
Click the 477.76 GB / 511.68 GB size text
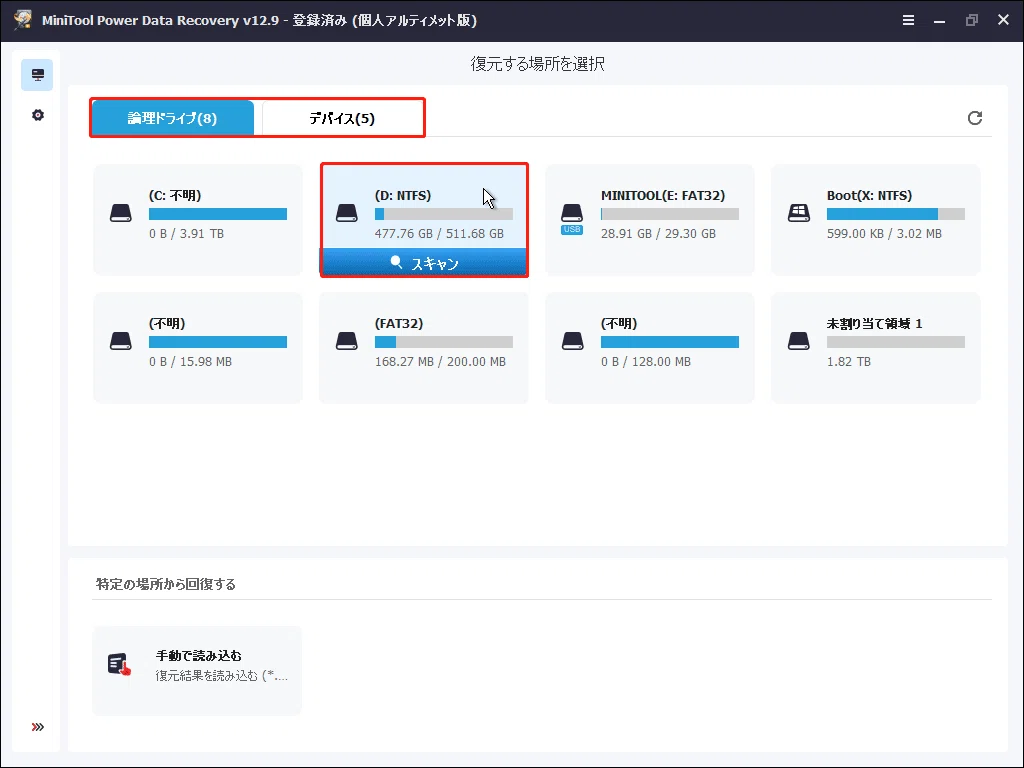440,233
